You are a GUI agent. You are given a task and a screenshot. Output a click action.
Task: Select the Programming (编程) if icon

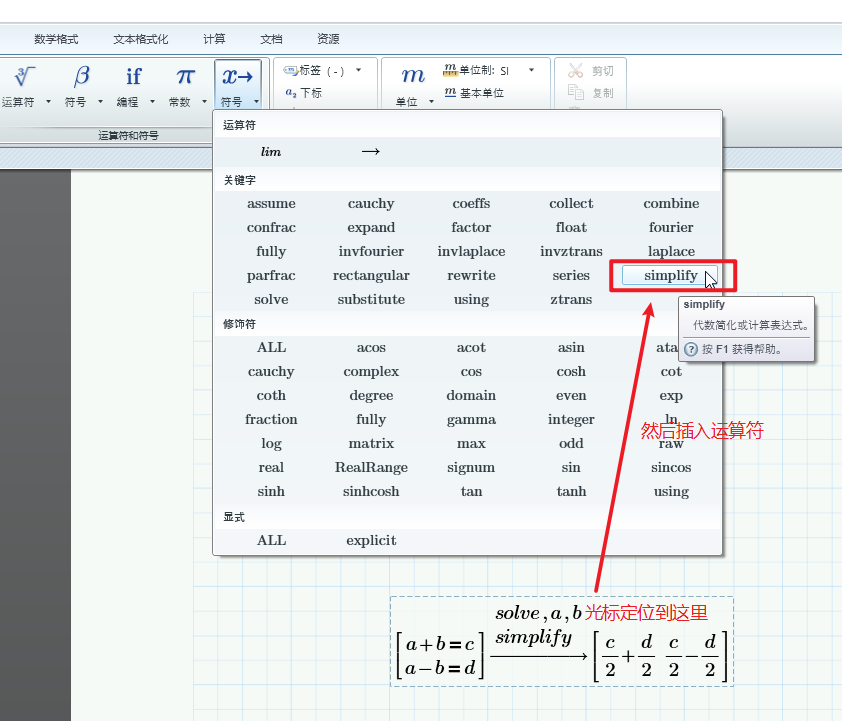(x=133, y=75)
